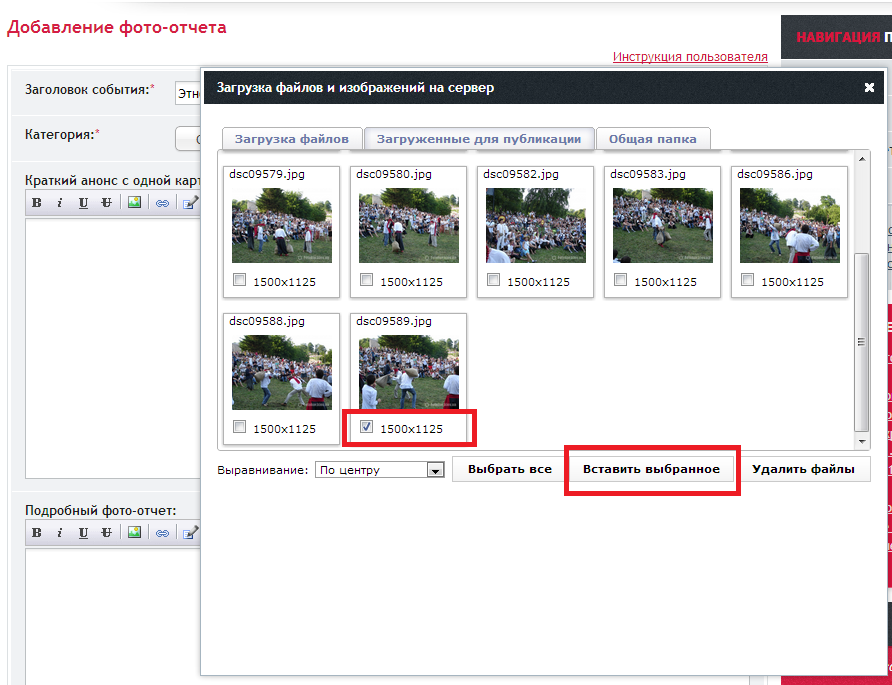Open the Выравнивание alignment dropdown
The height and width of the screenshot is (685, 892).
click(435, 470)
